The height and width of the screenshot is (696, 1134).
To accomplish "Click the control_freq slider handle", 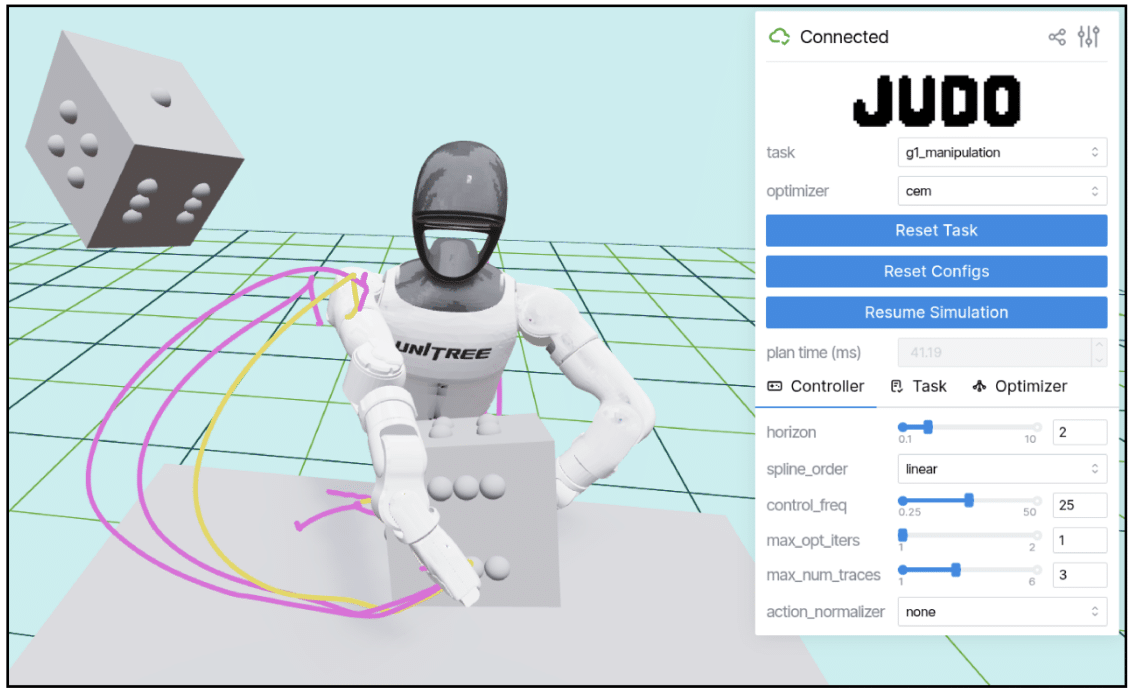I will tap(969, 499).
